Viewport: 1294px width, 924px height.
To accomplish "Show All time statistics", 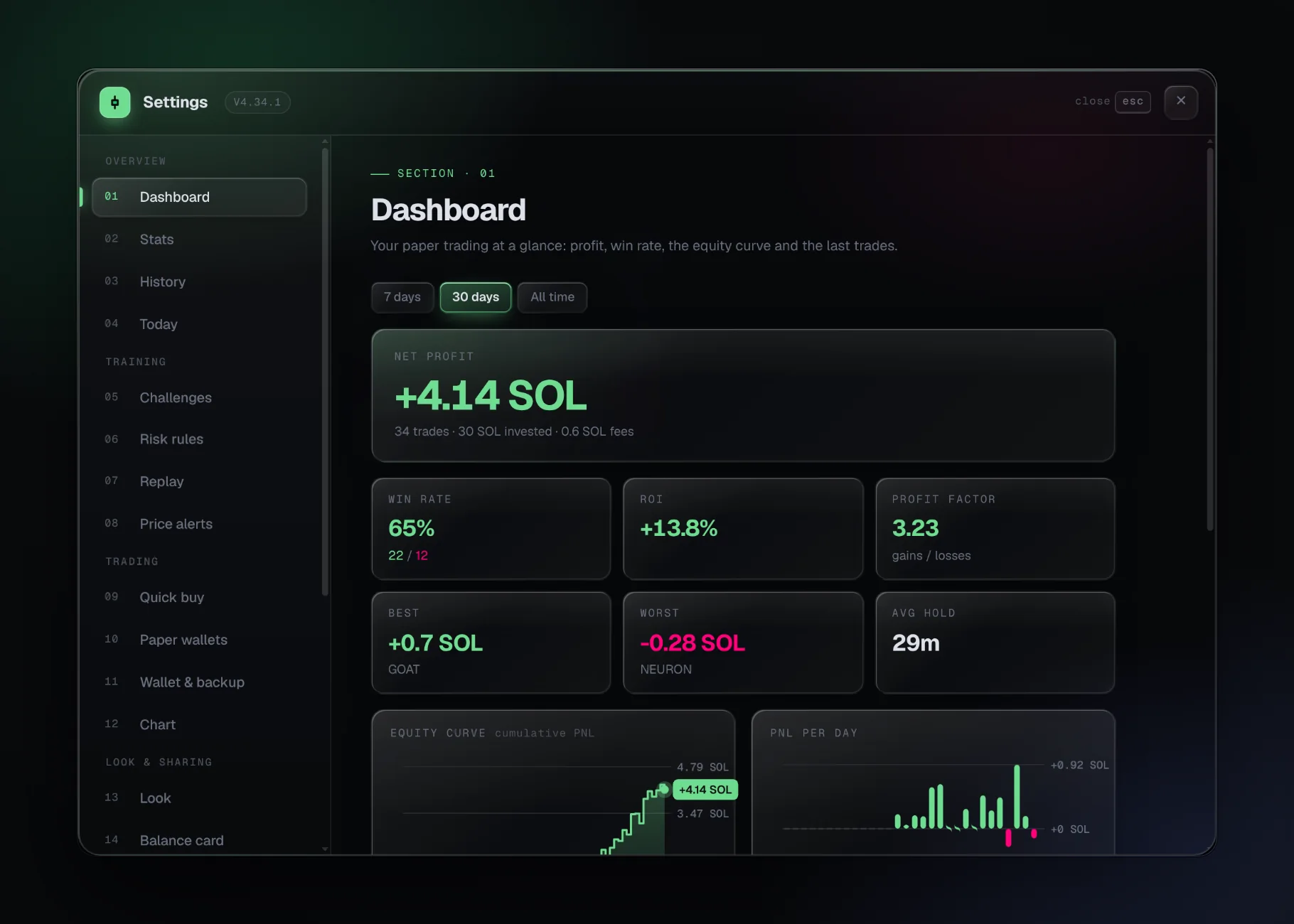I will 552,297.
